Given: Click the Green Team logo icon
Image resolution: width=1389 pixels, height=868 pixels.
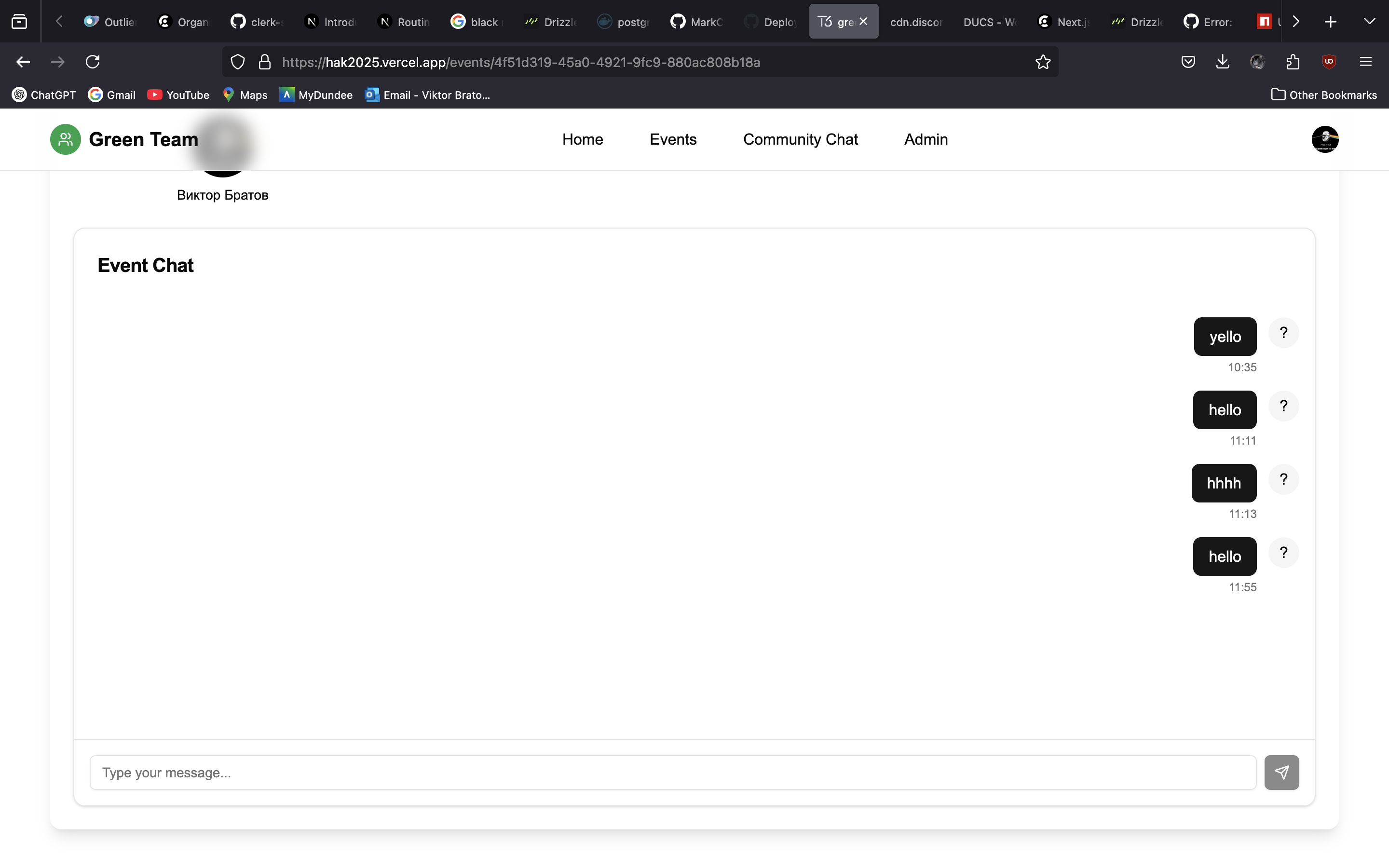Looking at the screenshot, I should pos(66,139).
